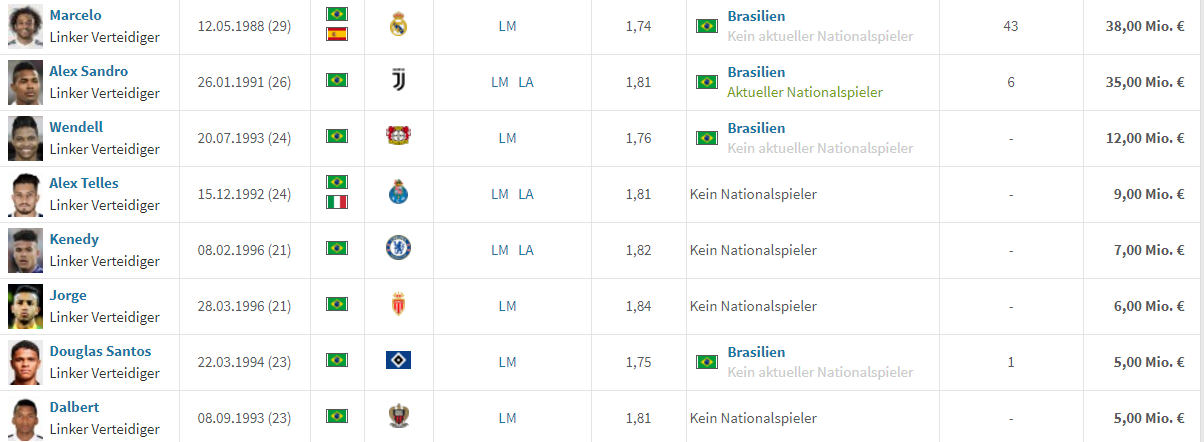Select Kenedy's LA position link

[x=526, y=250]
